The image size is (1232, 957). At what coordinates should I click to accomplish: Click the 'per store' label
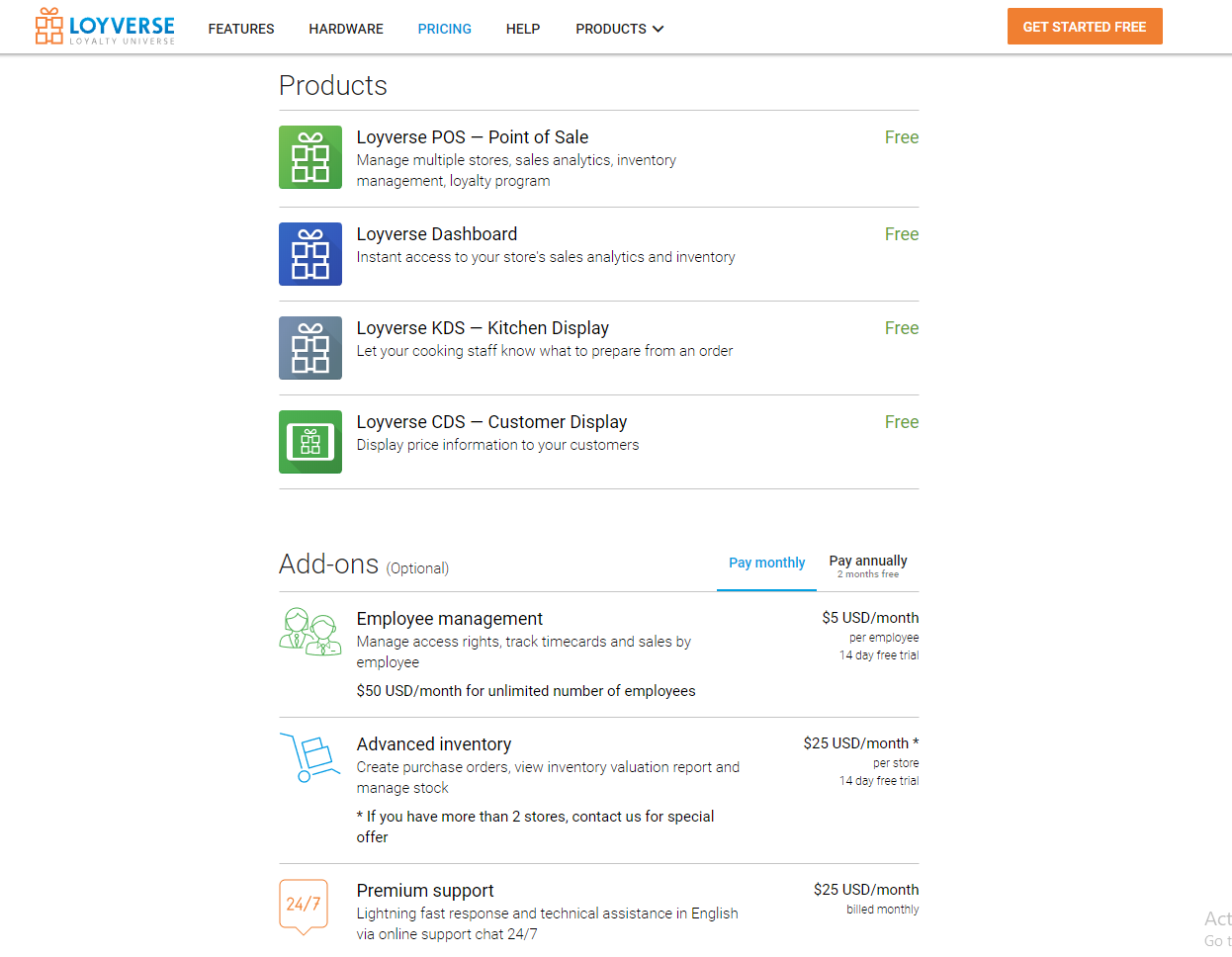pos(896,763)
